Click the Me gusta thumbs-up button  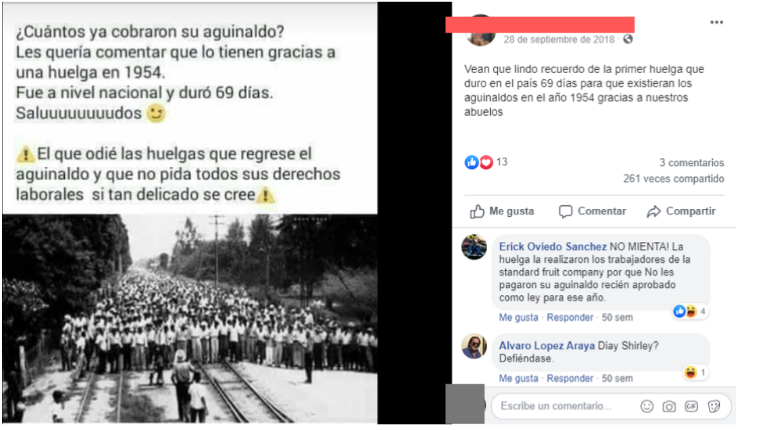click(502, 211)
